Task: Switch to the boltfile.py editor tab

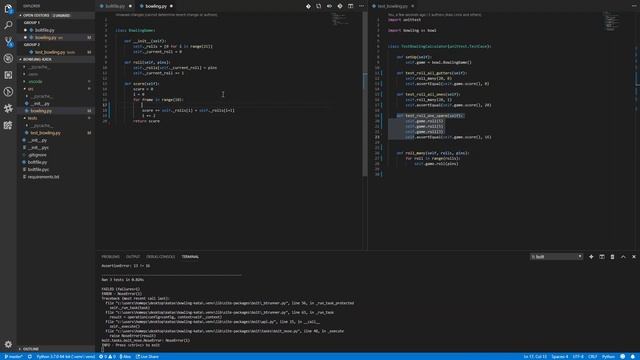Action: pos(116,6)
